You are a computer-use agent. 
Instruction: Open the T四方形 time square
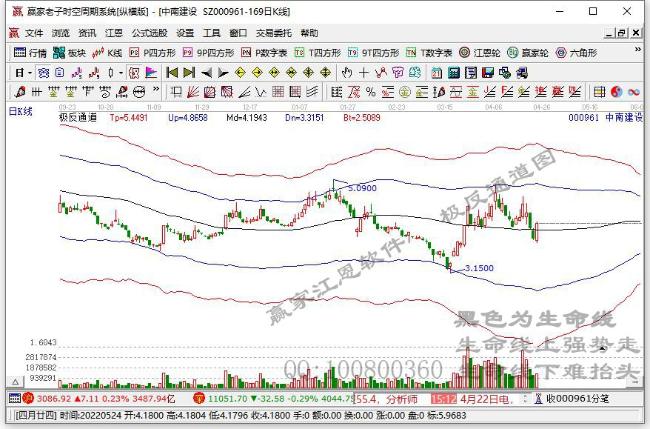(x=318, y=53)
